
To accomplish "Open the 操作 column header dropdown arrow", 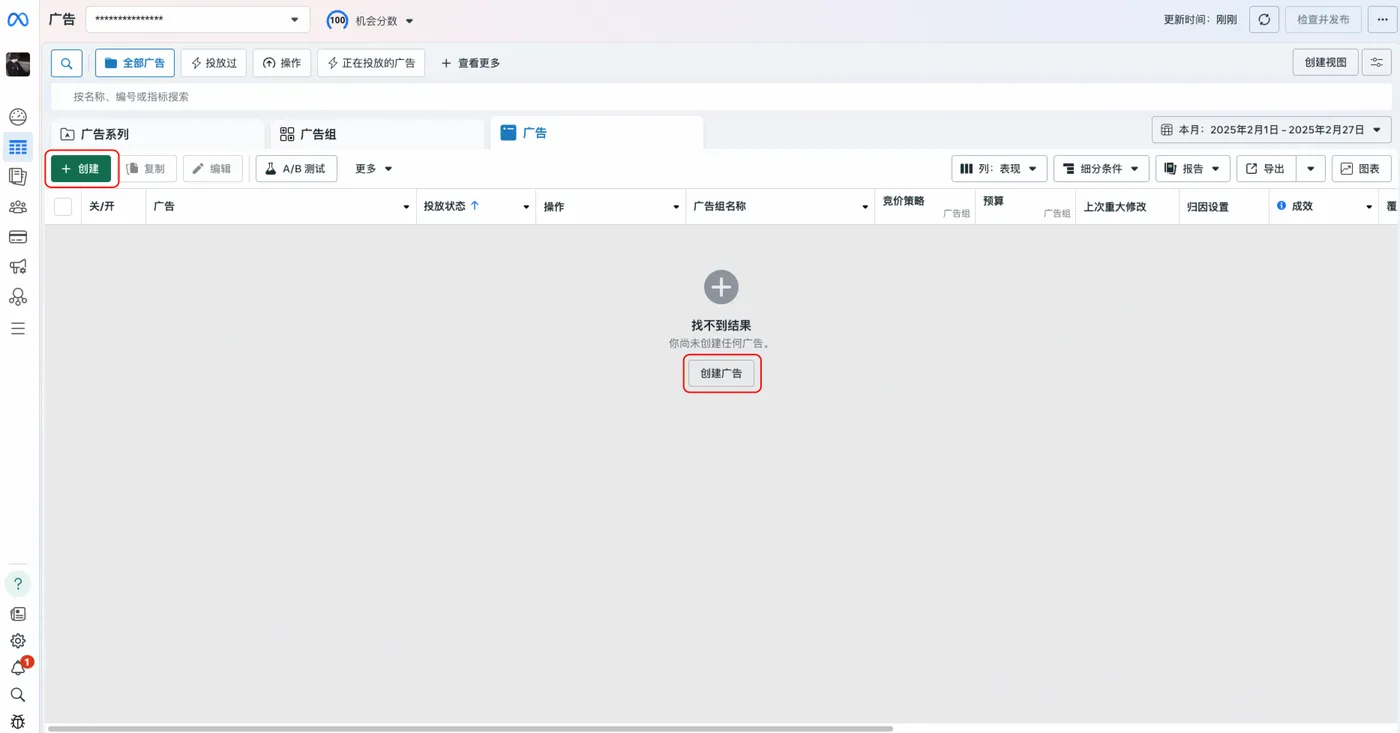I will (676, 207).
